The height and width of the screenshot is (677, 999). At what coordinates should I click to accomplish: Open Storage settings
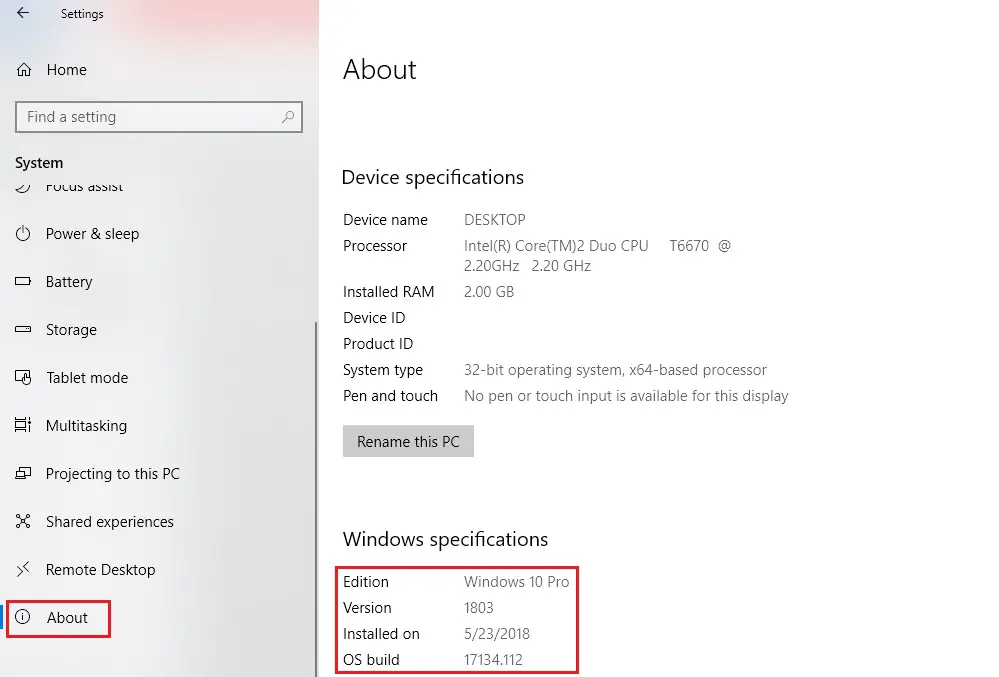[71, 330]
